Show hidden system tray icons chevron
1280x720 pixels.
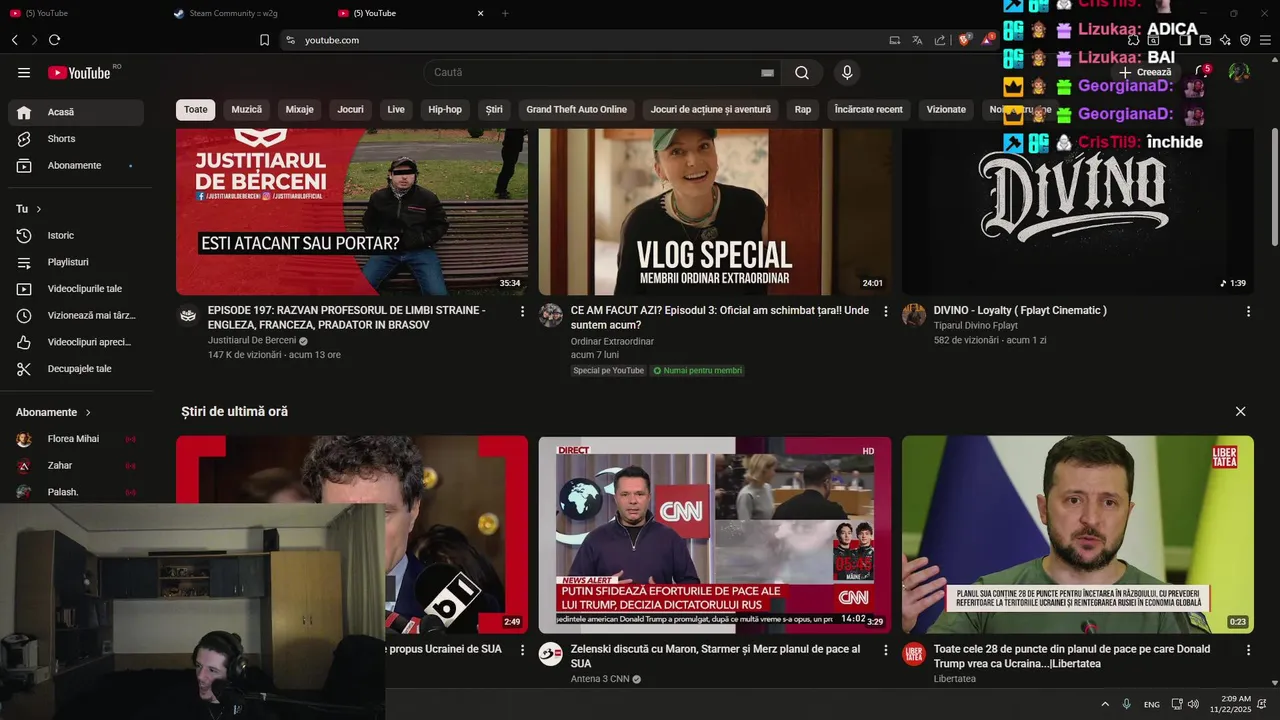click(x=1105, y=704)
